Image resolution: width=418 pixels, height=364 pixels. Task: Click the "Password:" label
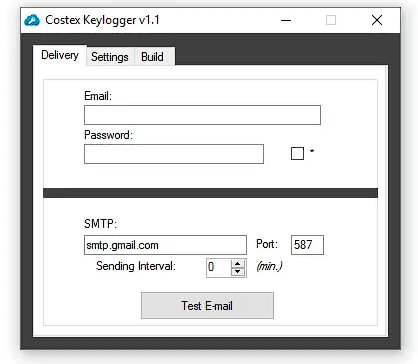(108, 135)
